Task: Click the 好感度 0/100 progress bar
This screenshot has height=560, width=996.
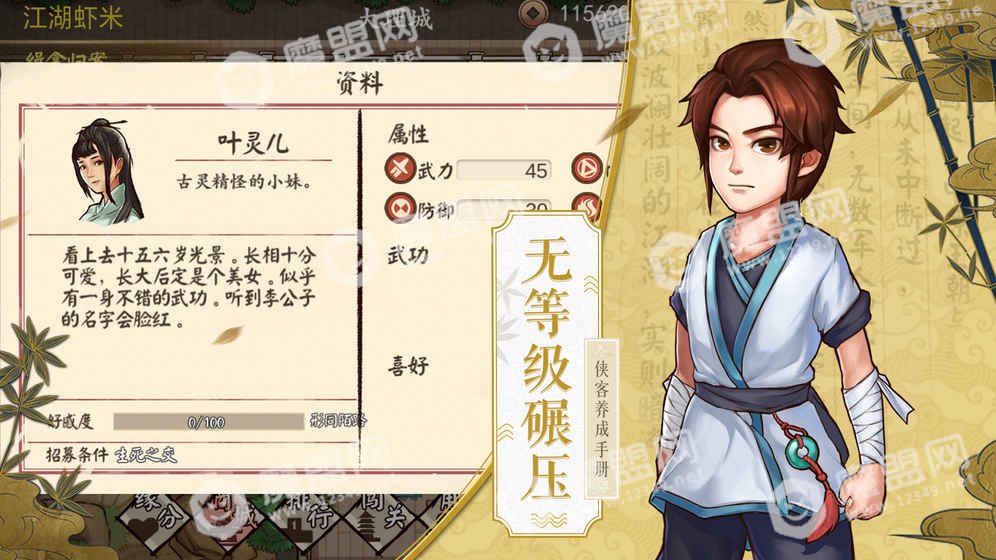Action: tap(208, 422)
